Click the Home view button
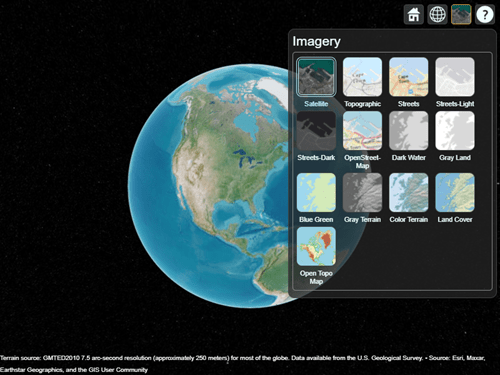 [414, 15]
